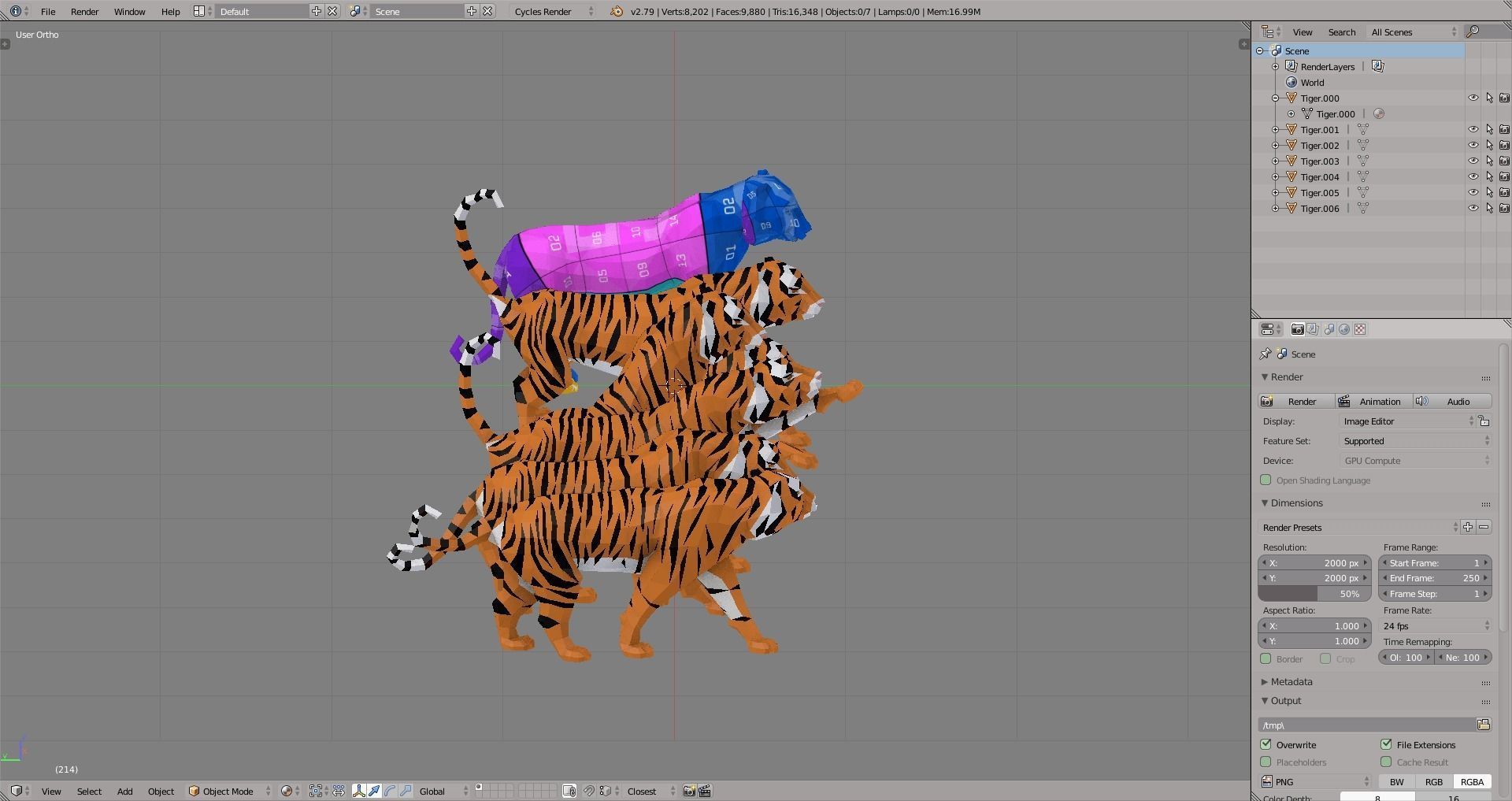
Task: Open the Feature Set dropdown
Action: pos(1416,441)
